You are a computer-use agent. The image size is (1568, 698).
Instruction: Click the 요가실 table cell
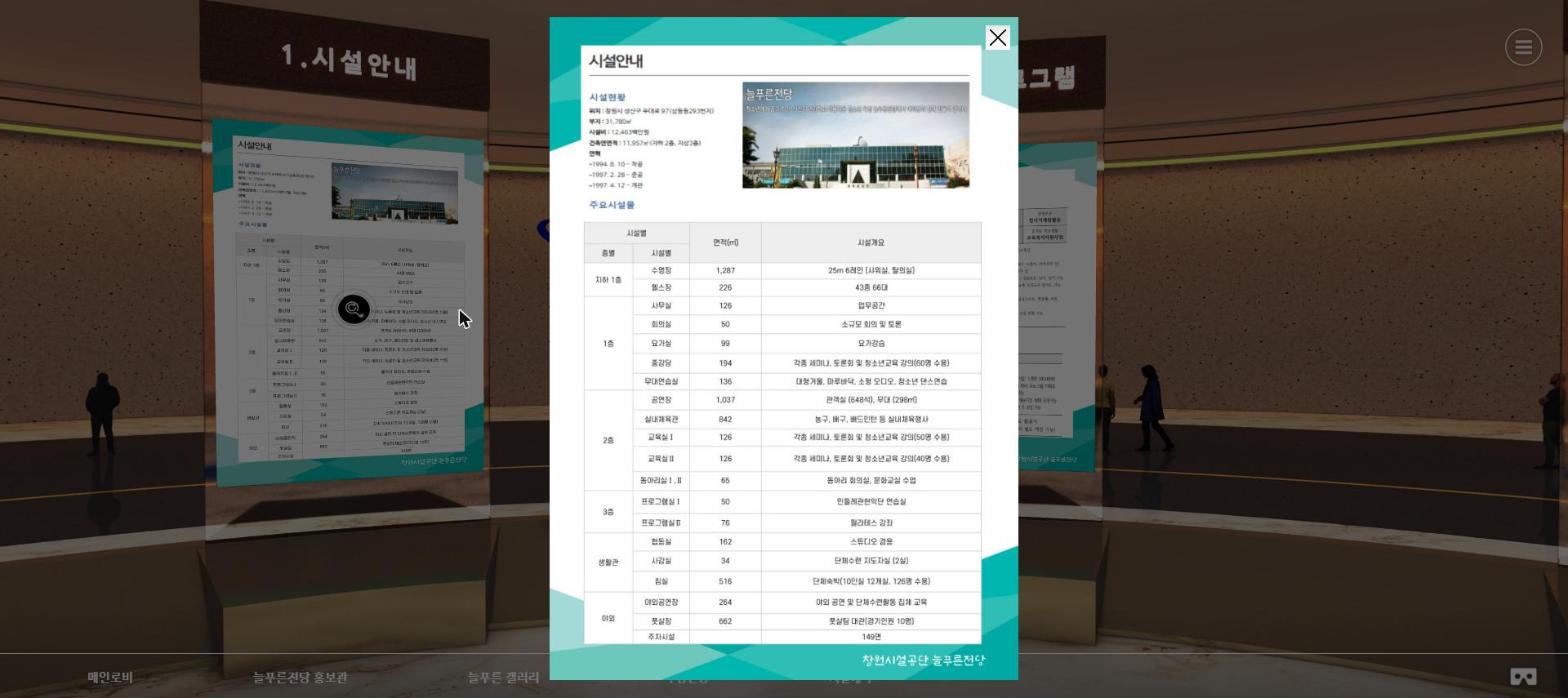(x=661, y=343)
